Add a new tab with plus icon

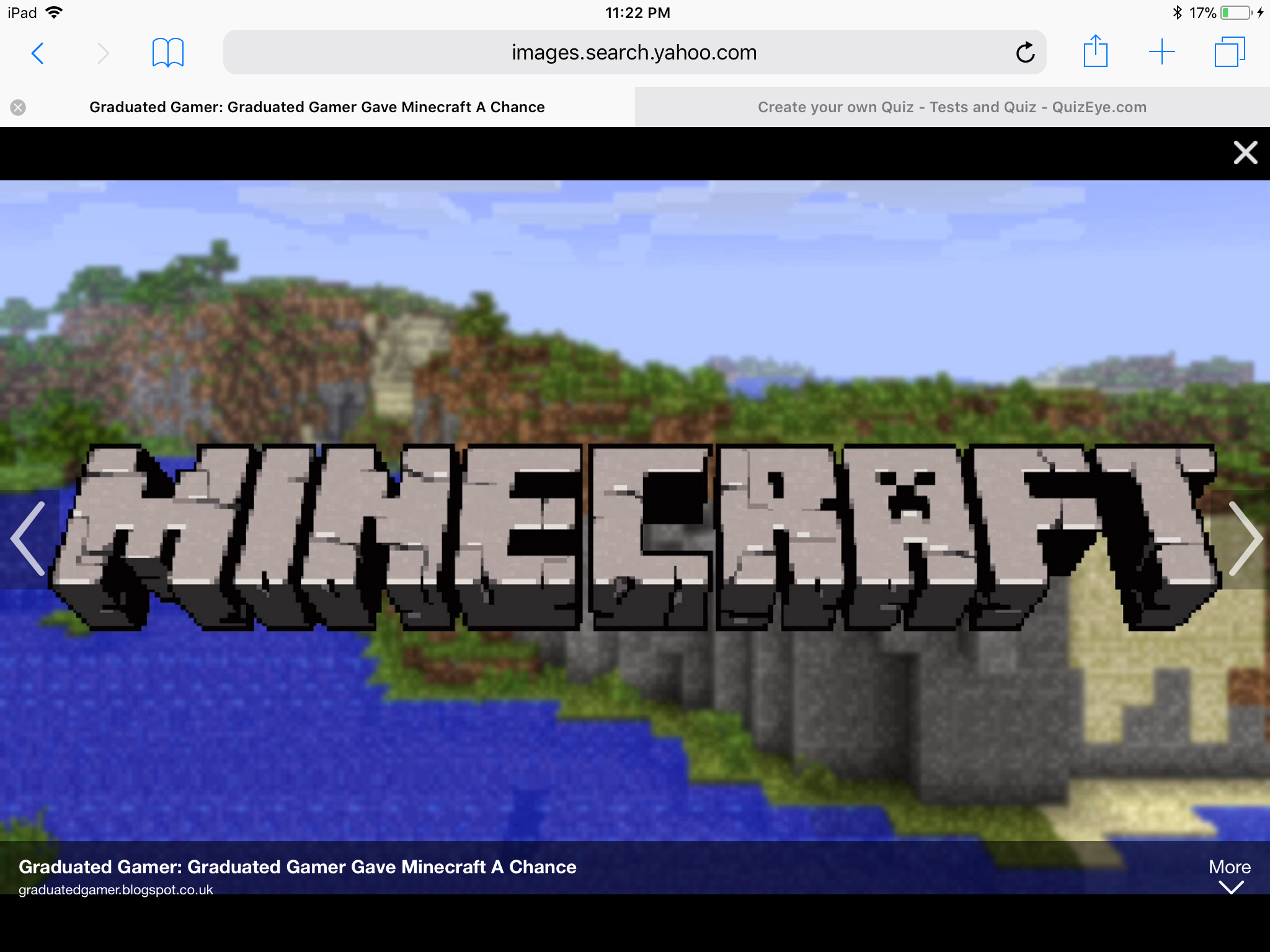[1162, 52]
